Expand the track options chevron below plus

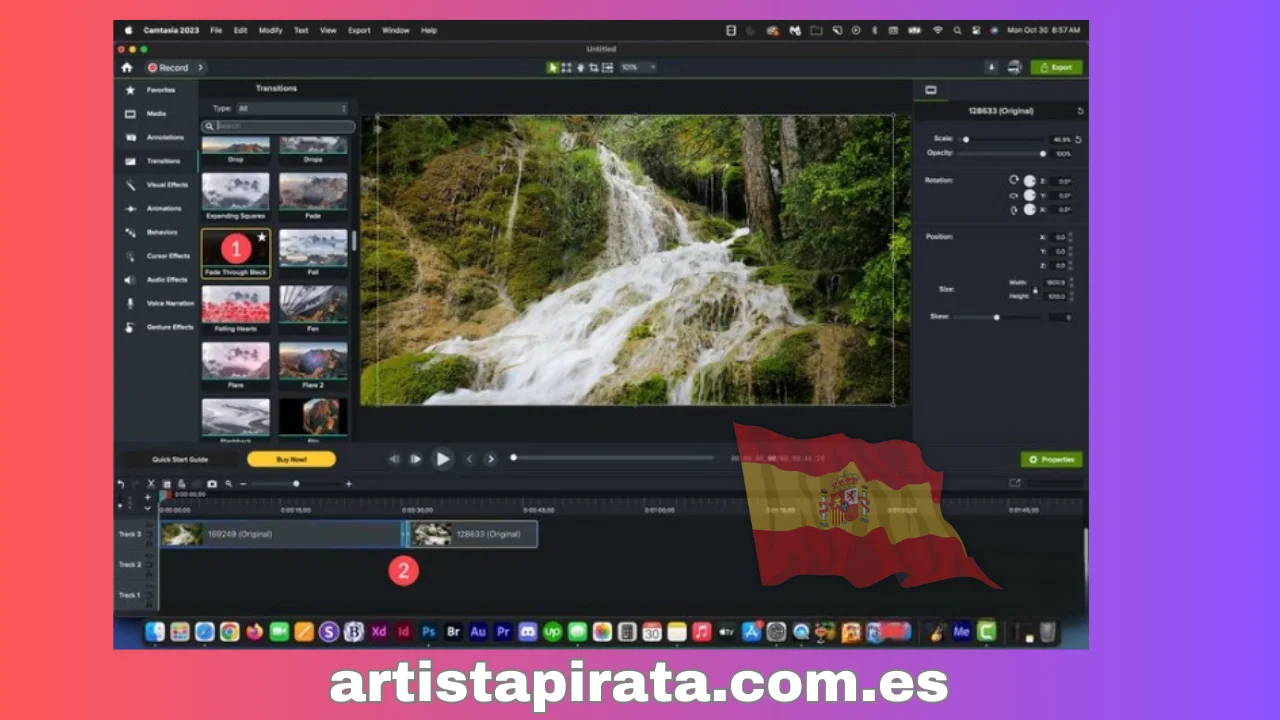pos(148,508)
